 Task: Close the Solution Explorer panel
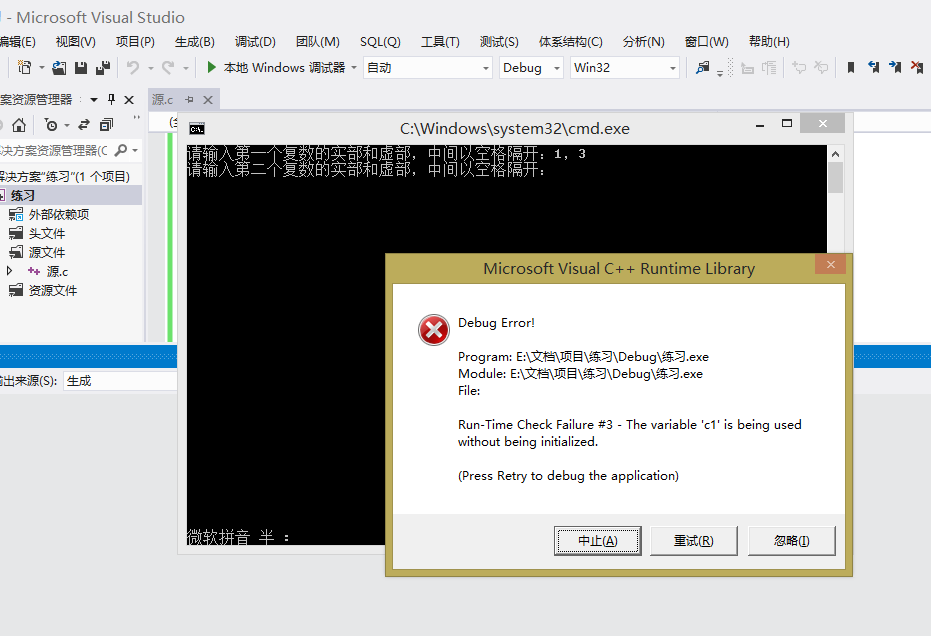point(129,100)
